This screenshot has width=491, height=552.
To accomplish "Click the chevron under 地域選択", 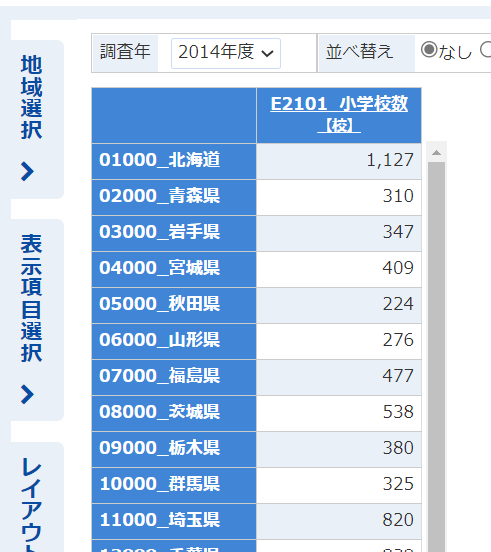I will (x=27, y=171).
